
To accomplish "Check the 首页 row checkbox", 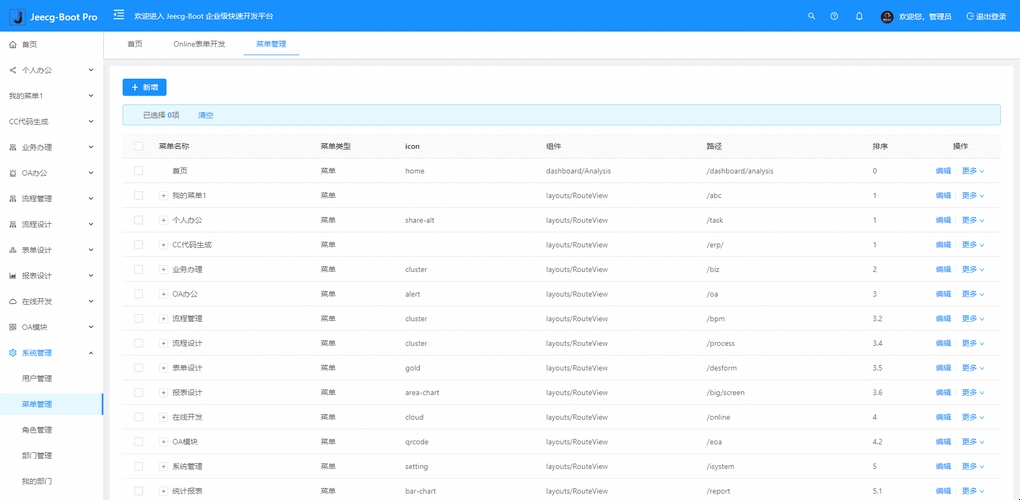I will [x=139, y=170].
